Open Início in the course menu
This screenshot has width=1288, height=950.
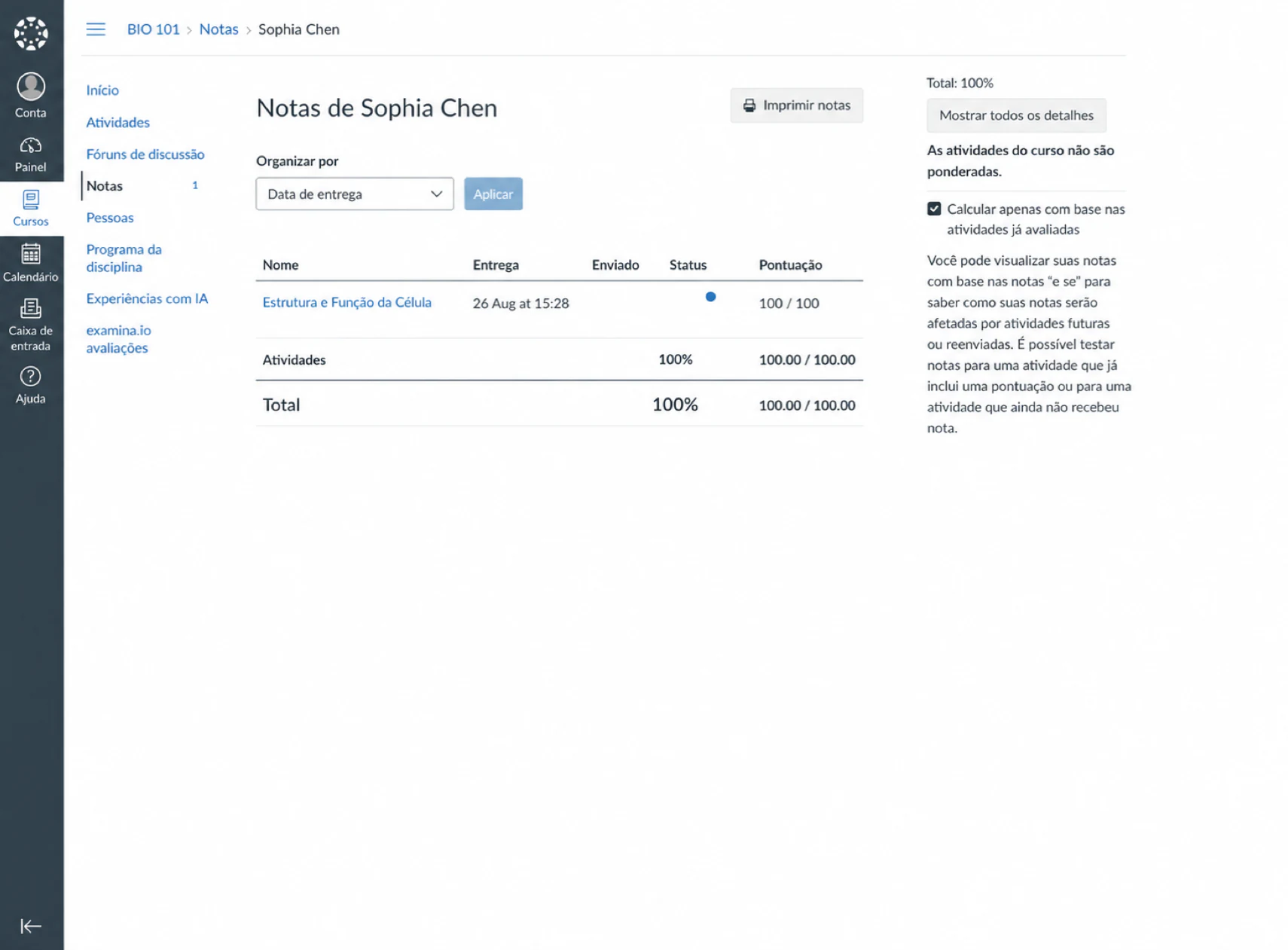coord(102,90)
